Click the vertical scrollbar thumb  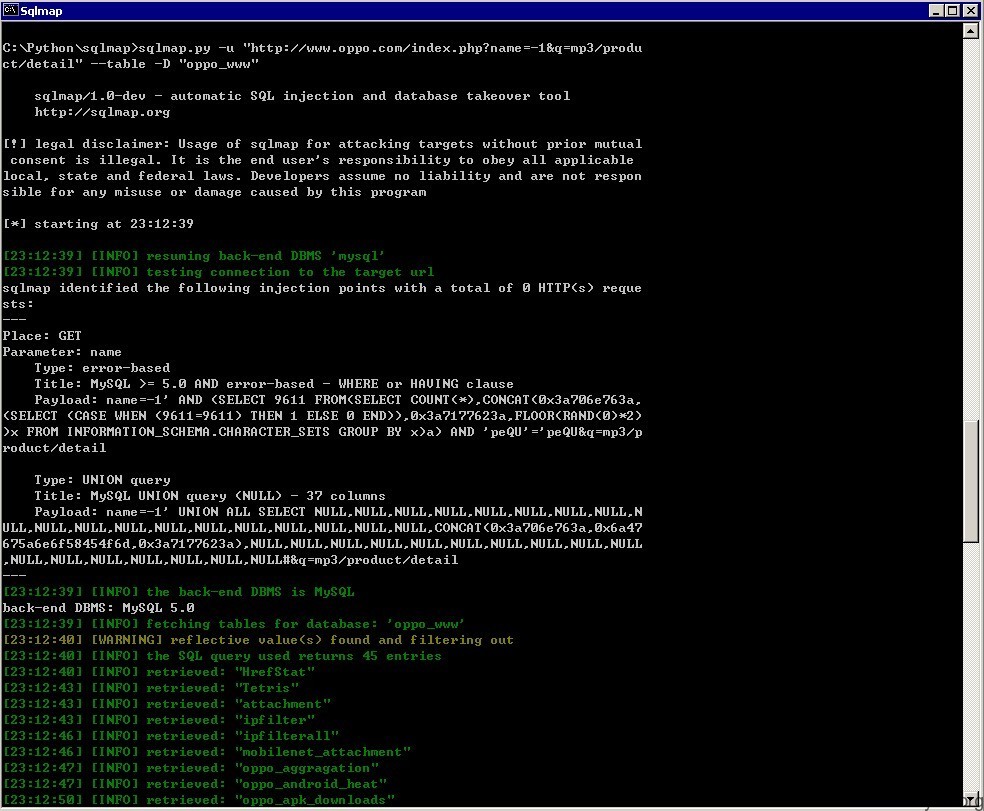971,481
